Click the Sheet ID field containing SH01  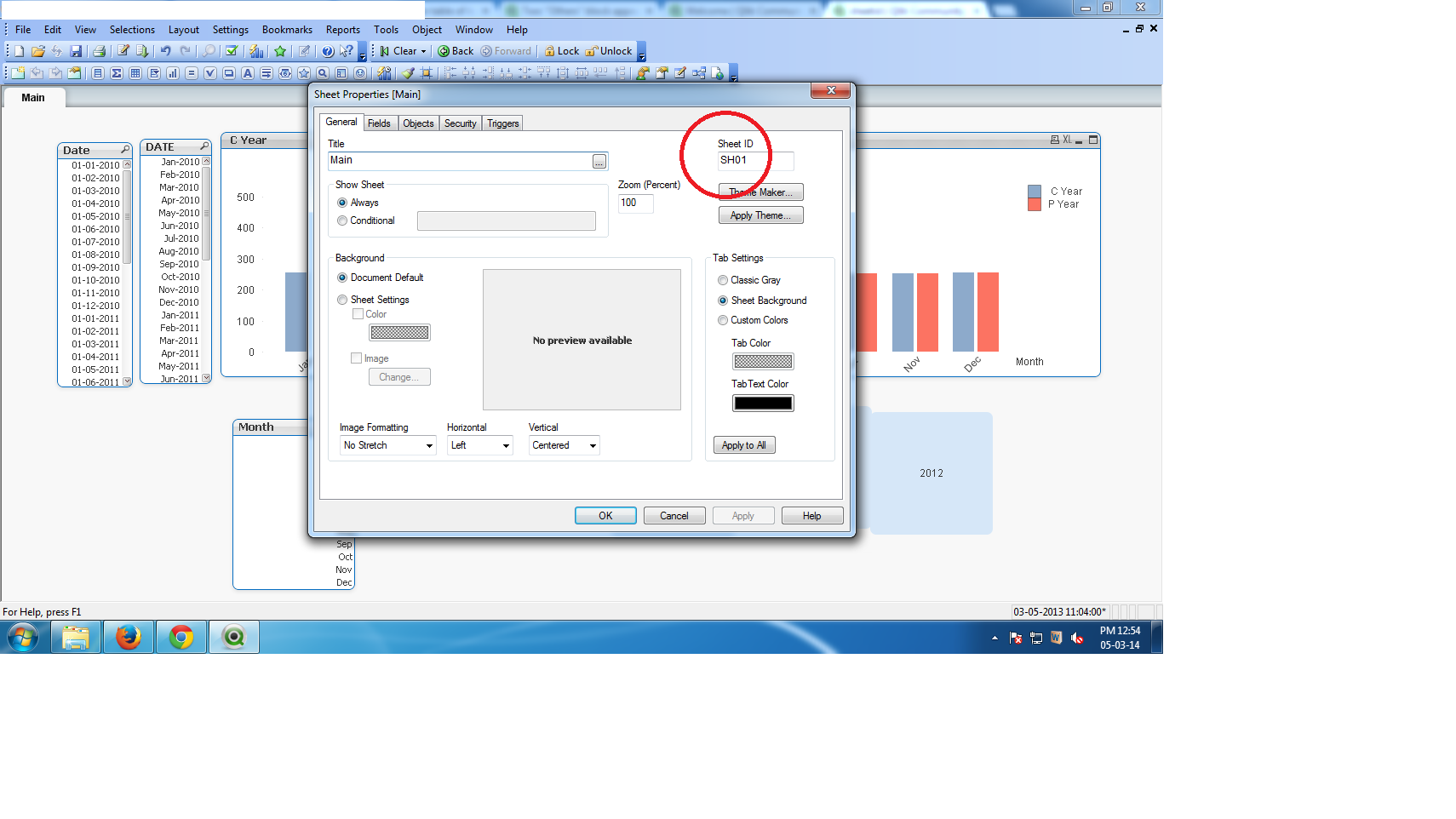click(x=756, y=160)
